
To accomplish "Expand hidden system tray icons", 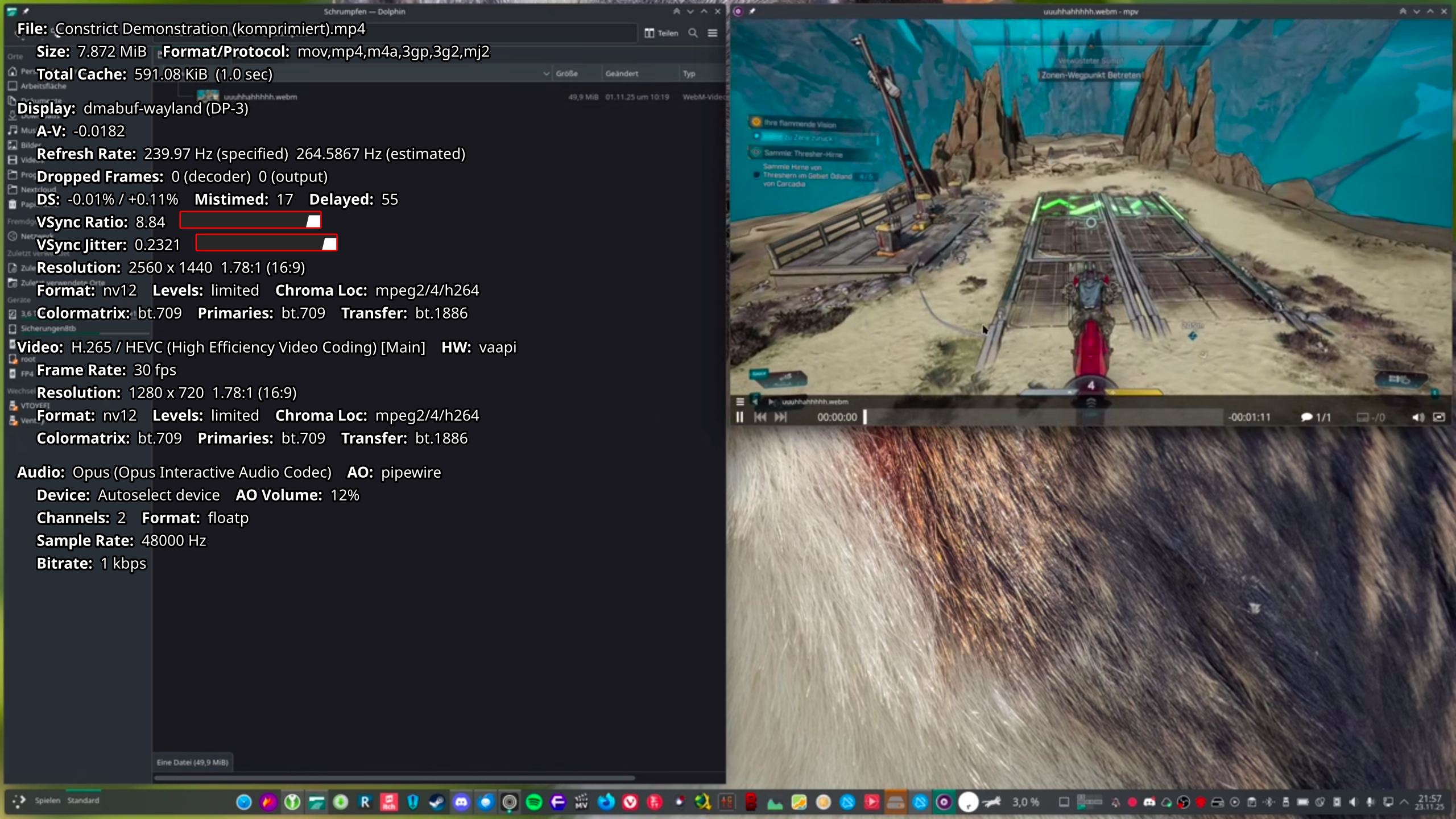I will [1404, 802].
